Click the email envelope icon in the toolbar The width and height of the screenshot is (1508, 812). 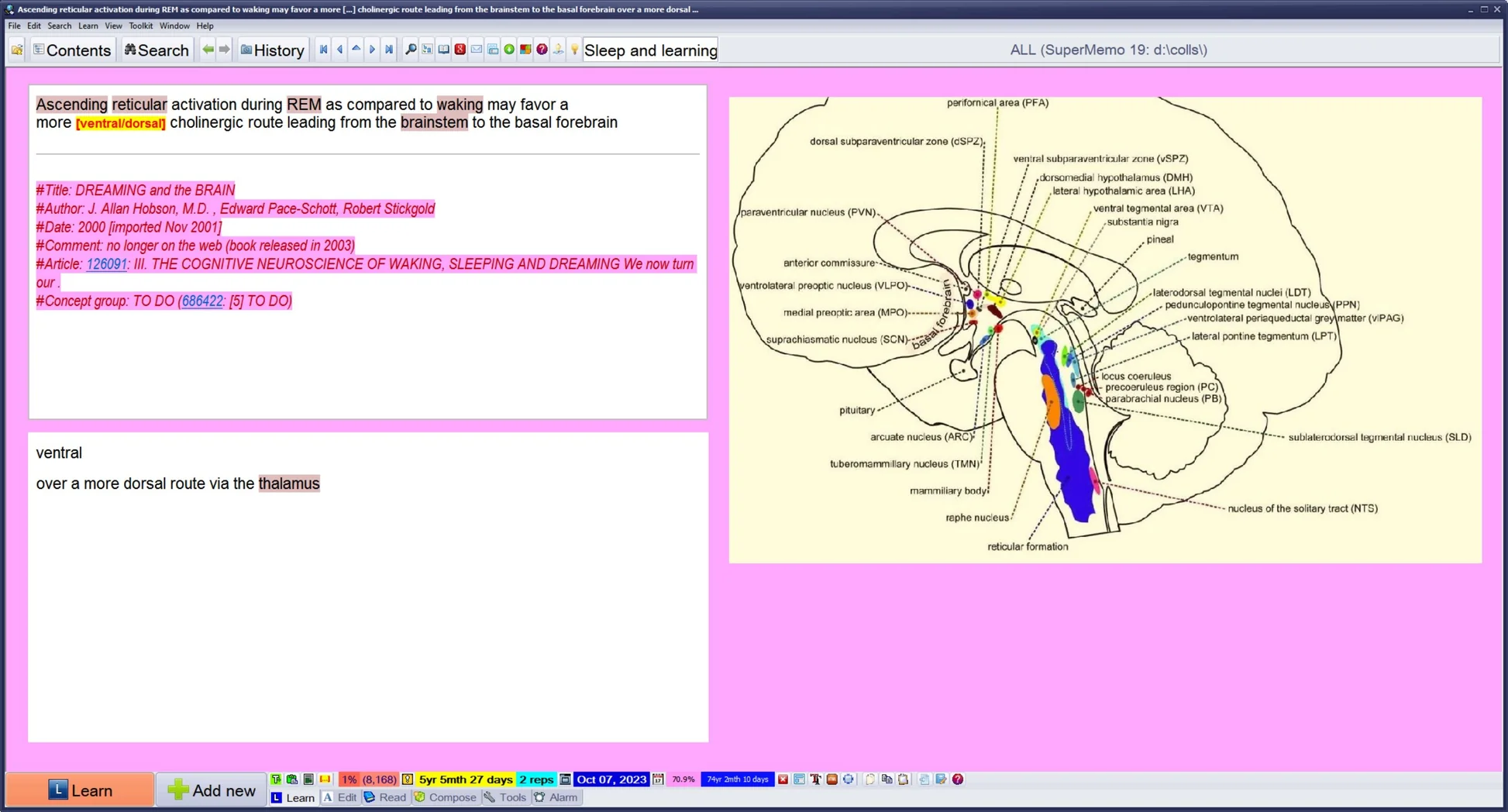tap(477, 49)
